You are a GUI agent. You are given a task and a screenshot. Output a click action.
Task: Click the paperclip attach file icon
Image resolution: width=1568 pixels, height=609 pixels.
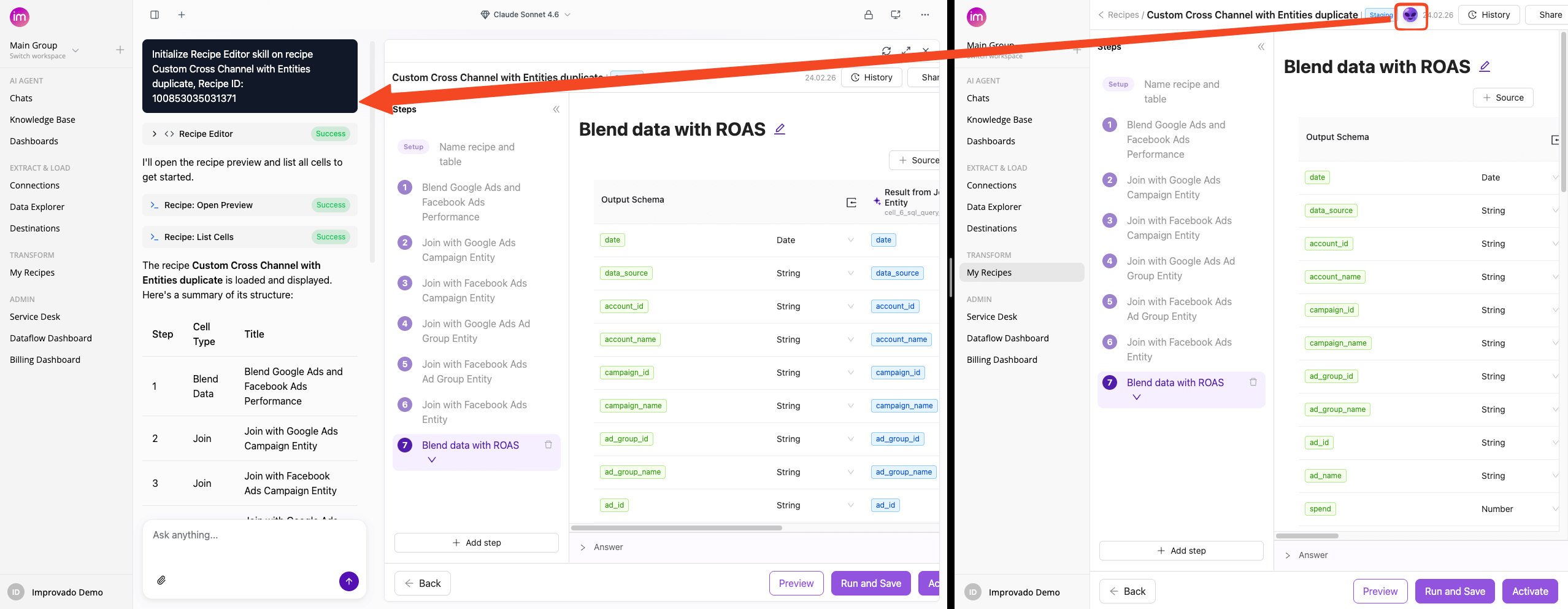click(x=161, y=580)
